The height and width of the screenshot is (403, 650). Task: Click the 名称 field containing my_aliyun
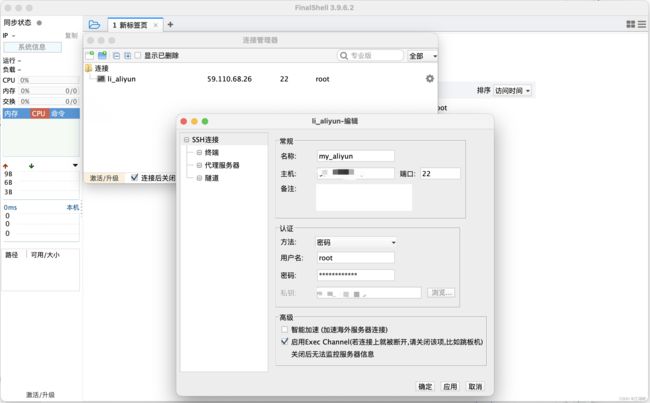click(355, 156)
